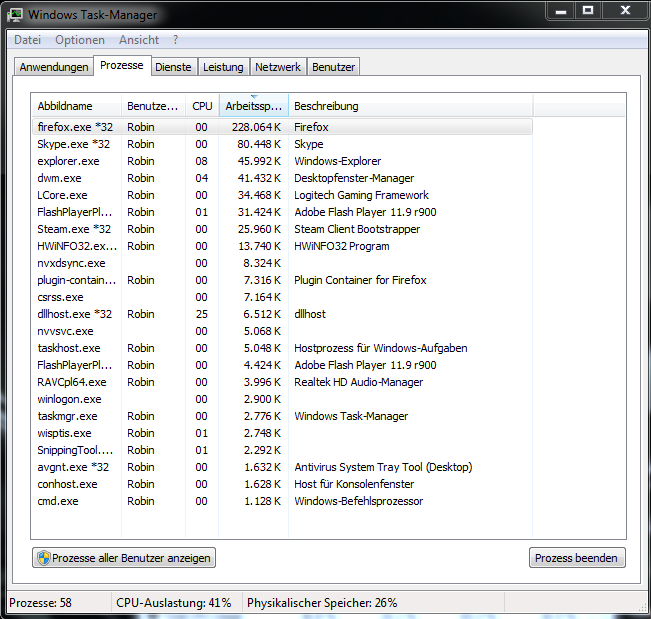
Task: Close the Windows Task-Manager window
Action: tap(625, 11)
